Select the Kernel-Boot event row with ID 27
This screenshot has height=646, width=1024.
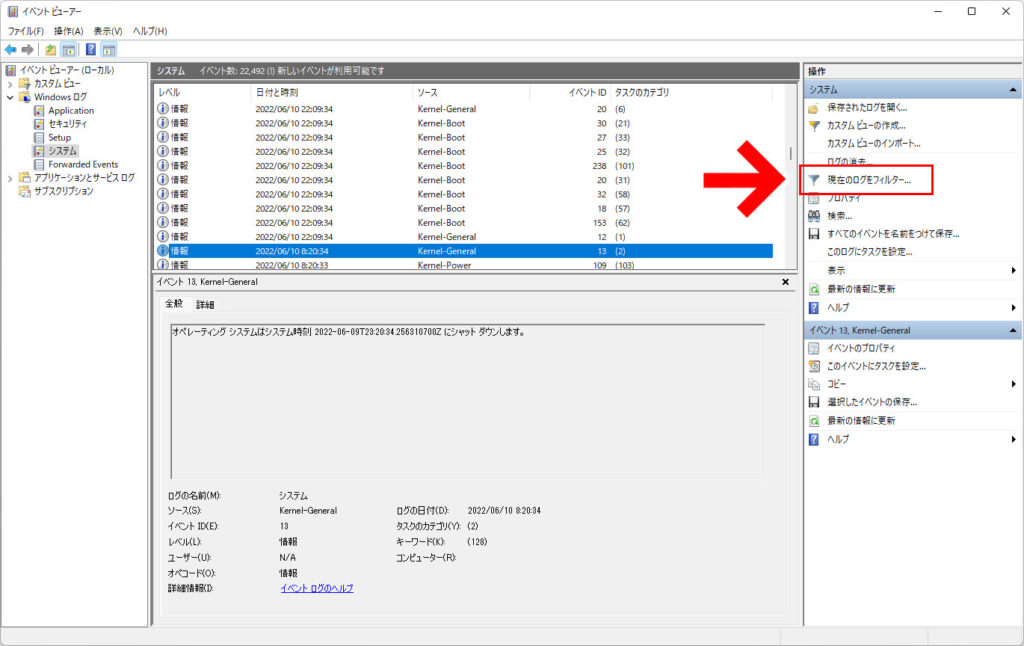pyautogui.click(x=464, y=137)
